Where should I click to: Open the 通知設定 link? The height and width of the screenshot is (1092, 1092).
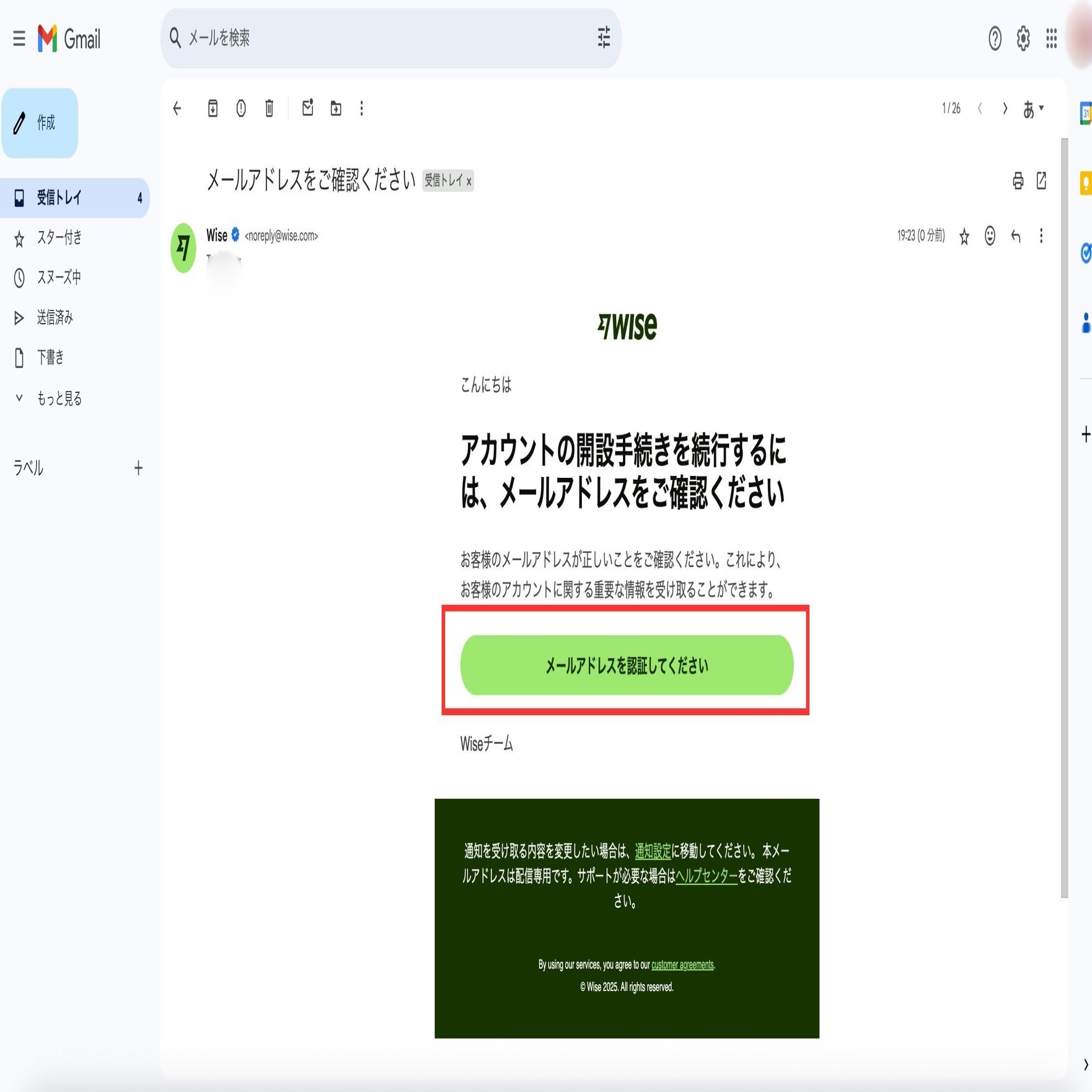[x=653, y=851]
